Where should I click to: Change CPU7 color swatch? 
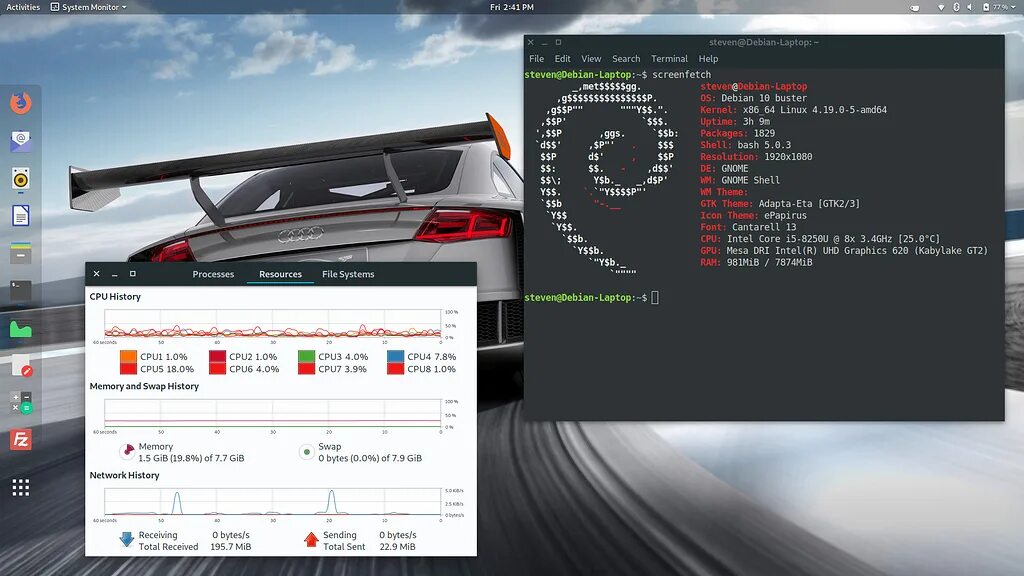point(306,369)
